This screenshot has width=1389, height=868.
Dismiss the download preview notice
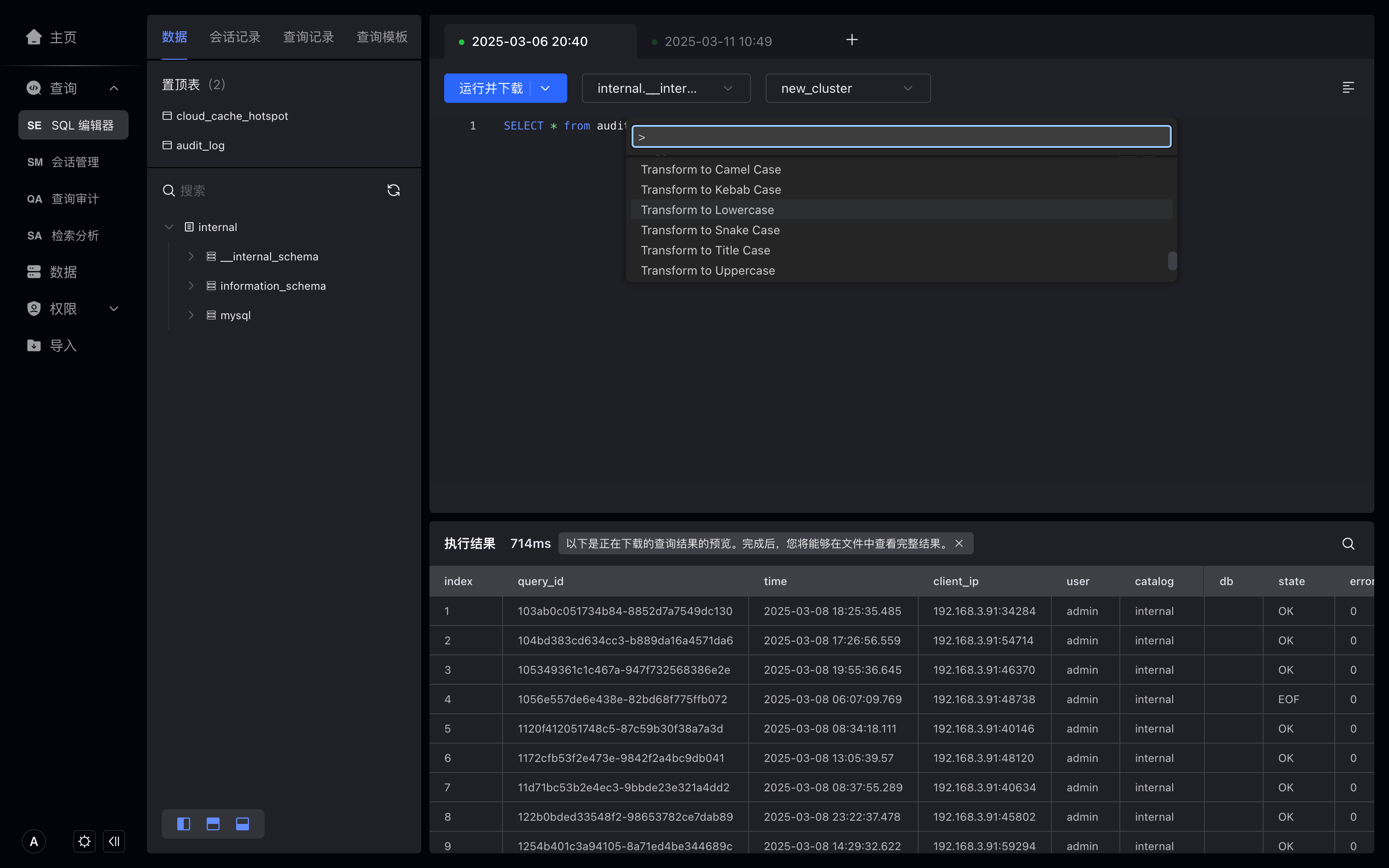pos(959,544)
